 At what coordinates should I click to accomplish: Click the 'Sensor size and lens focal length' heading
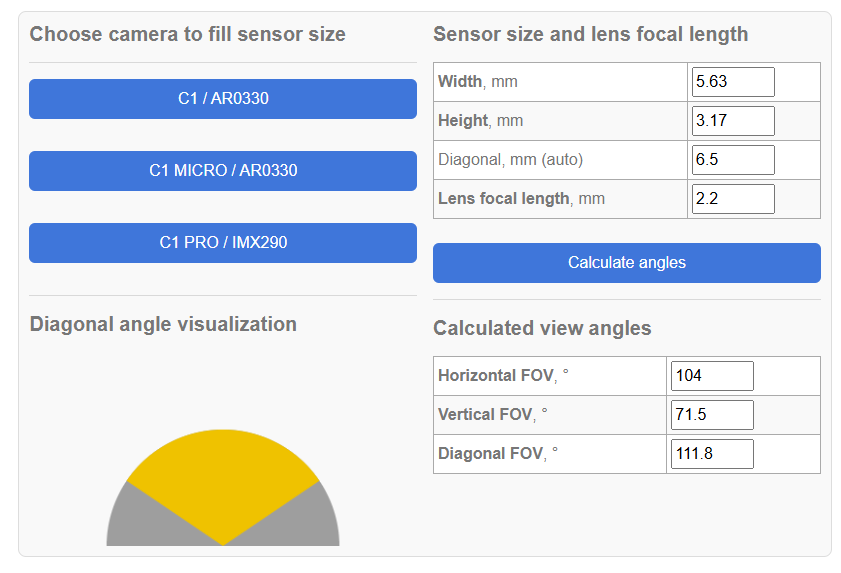click(x=590, y=34)
